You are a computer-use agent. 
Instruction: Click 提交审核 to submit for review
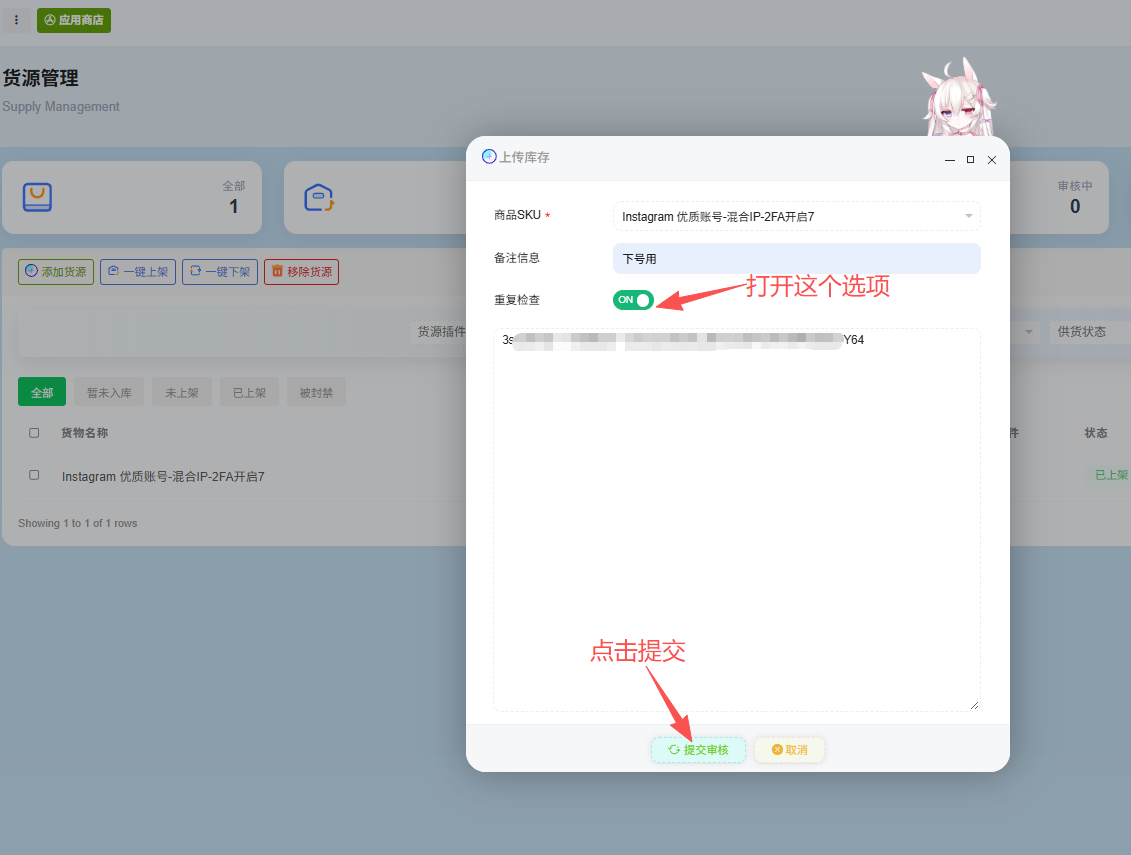pyautogui.click(x=698, y=750)
